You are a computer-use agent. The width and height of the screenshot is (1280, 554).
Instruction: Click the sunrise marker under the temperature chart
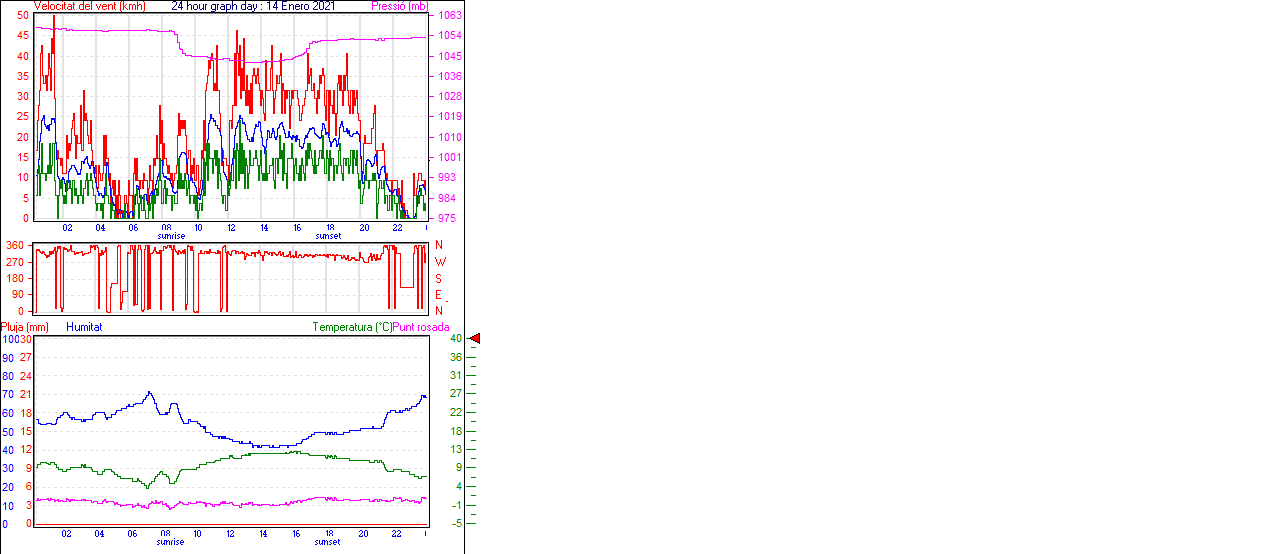[171, 542]
